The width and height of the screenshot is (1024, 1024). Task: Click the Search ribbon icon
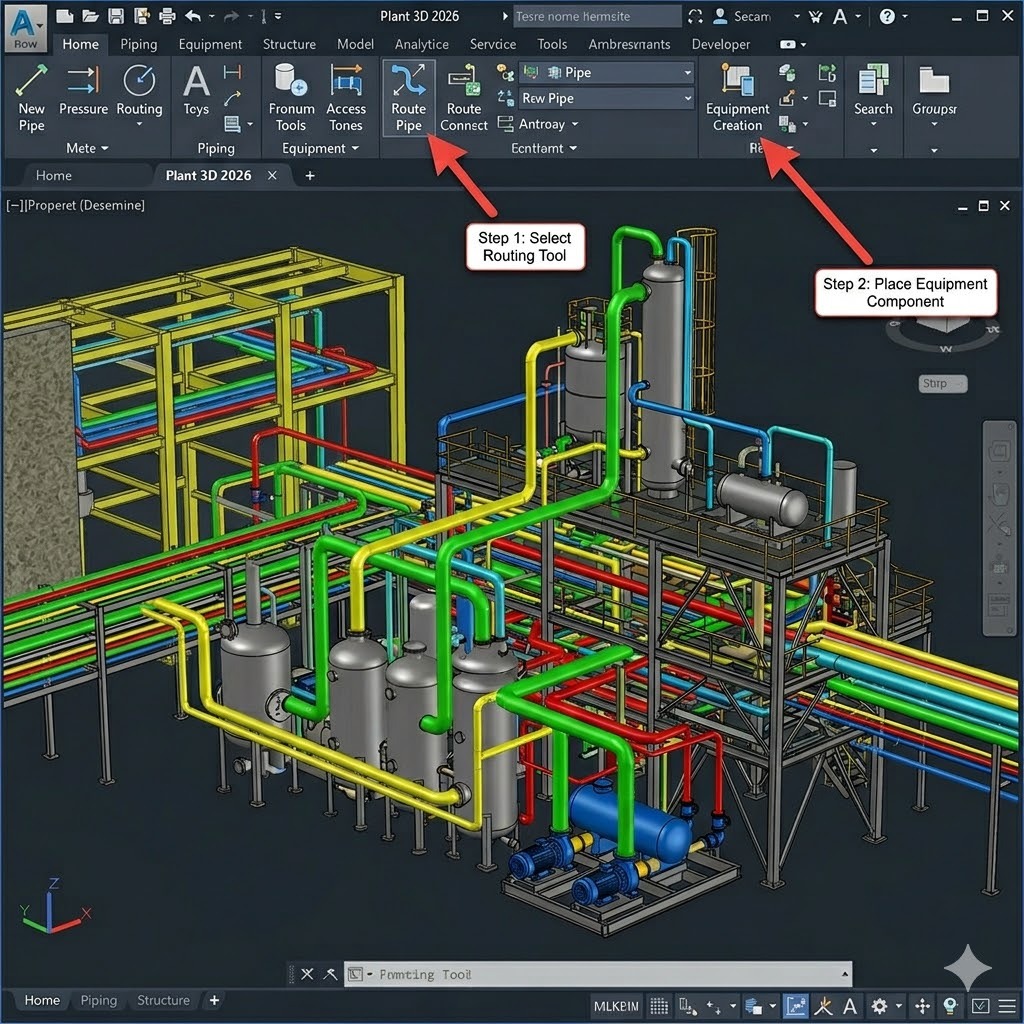point(873,90)
